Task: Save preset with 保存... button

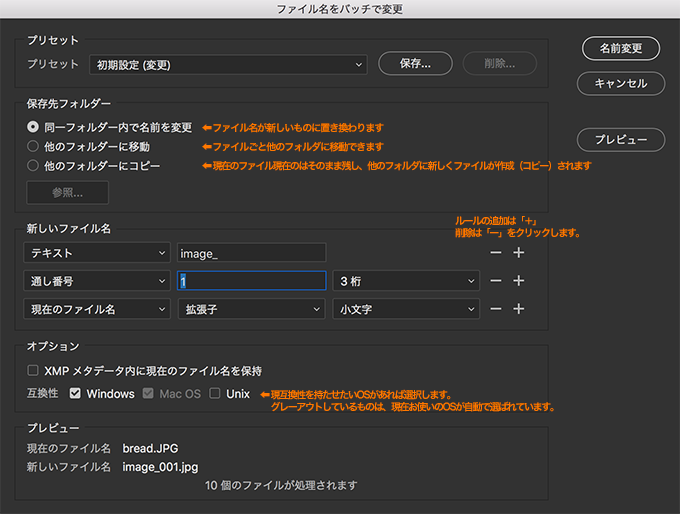Action: pyautogui.click(x=415, y=64)
